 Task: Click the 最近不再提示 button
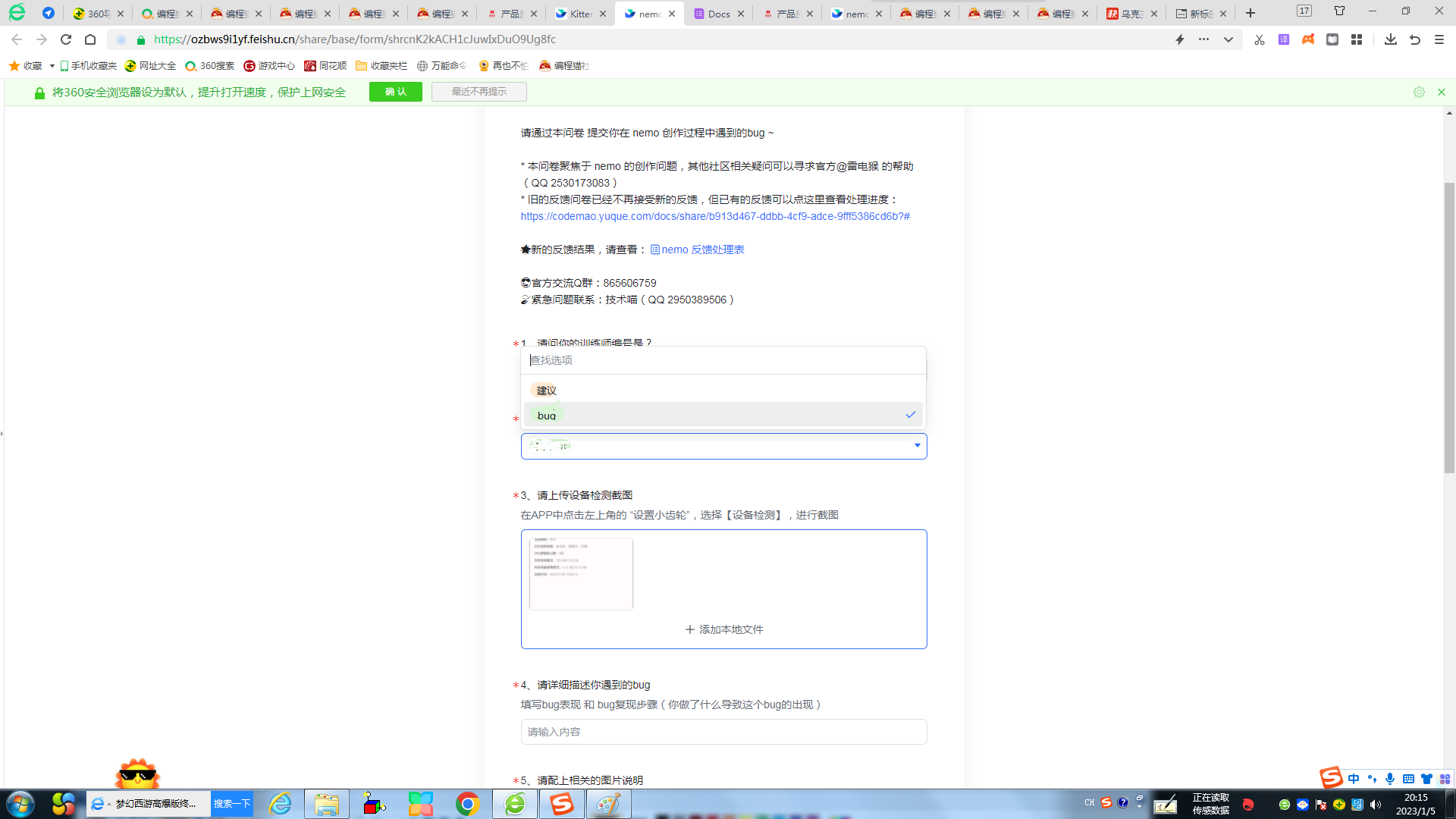pos(479,92)
